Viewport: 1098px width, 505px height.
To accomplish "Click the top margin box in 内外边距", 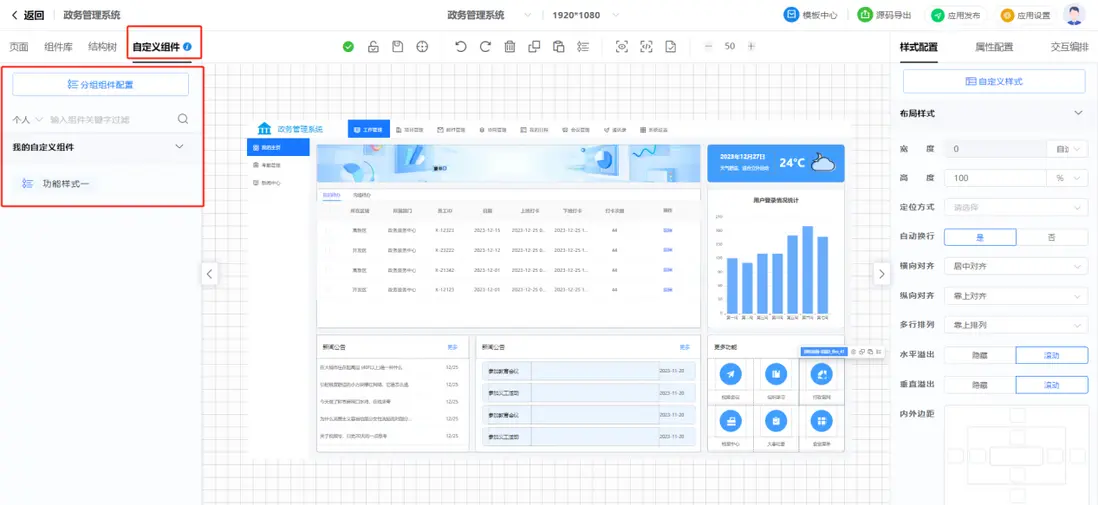I will [1017, 417].
